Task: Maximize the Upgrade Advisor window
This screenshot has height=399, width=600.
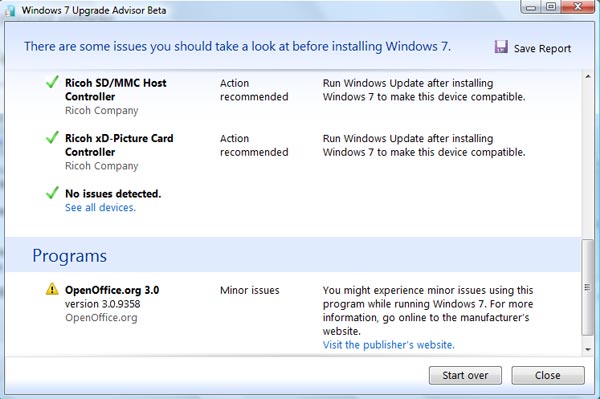Action: (x=551, y=7)
